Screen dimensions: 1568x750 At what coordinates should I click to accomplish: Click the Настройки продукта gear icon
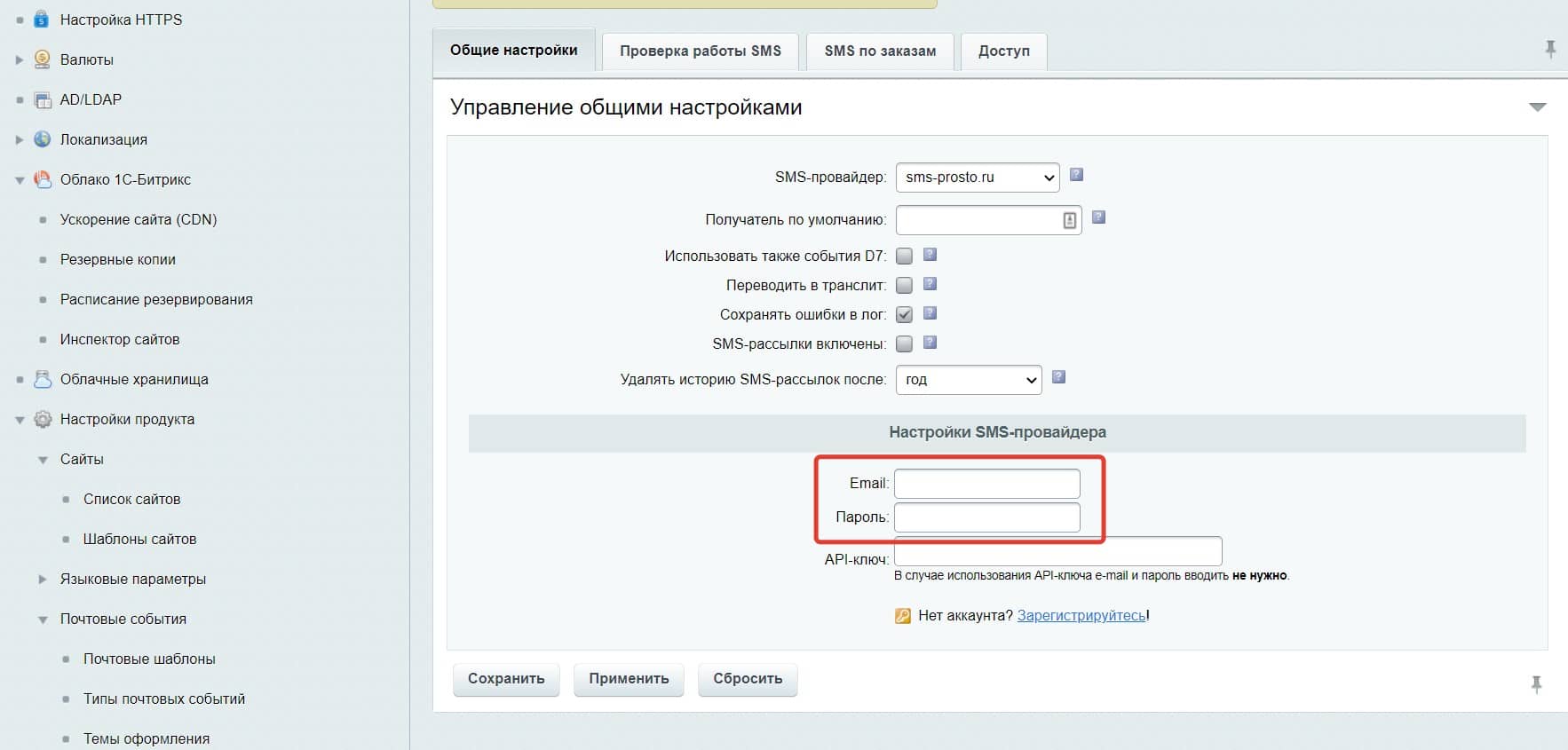tap(42, 419)
